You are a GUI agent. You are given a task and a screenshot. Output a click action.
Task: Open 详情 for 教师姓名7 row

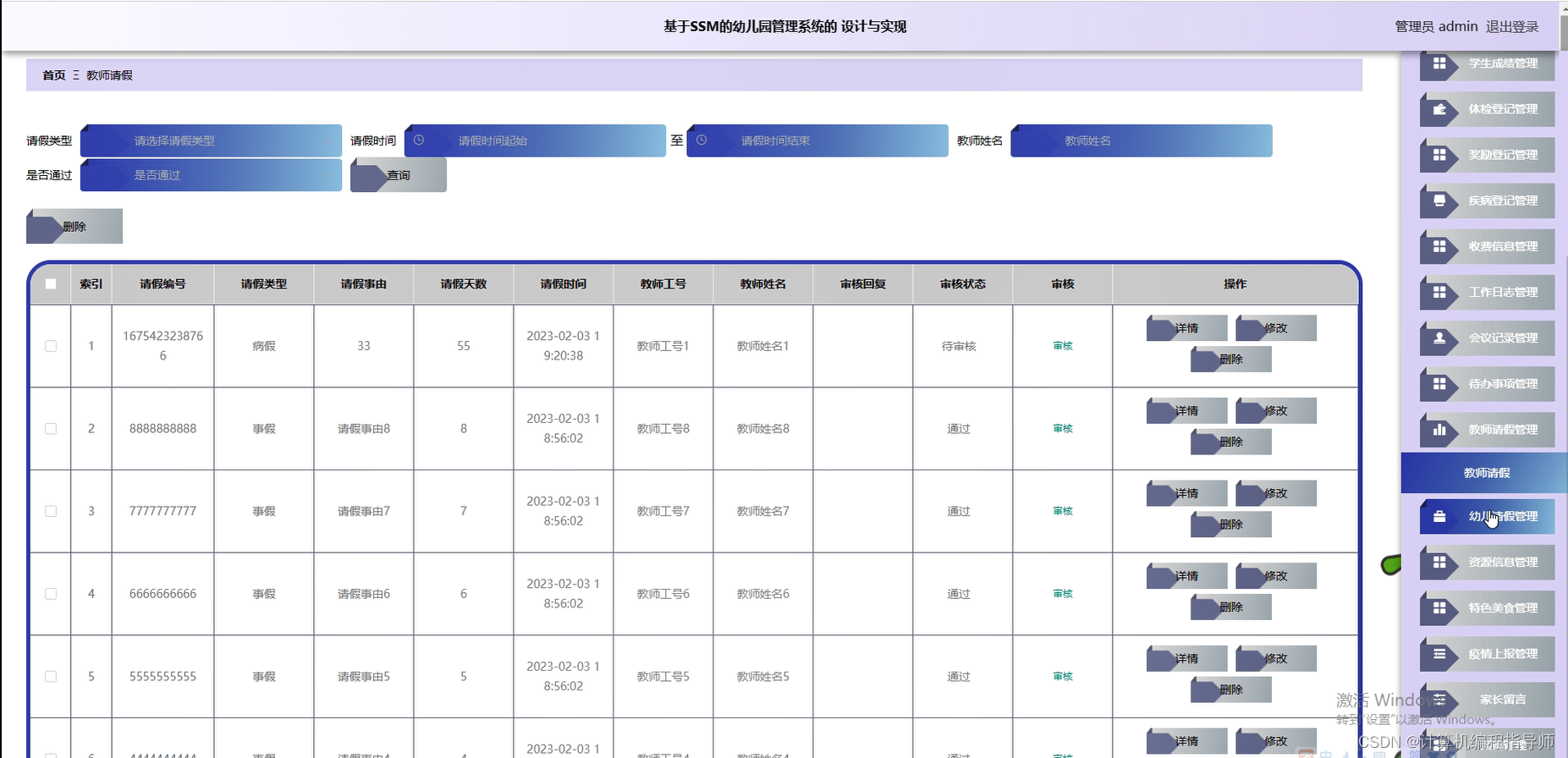coord(1186,493)
